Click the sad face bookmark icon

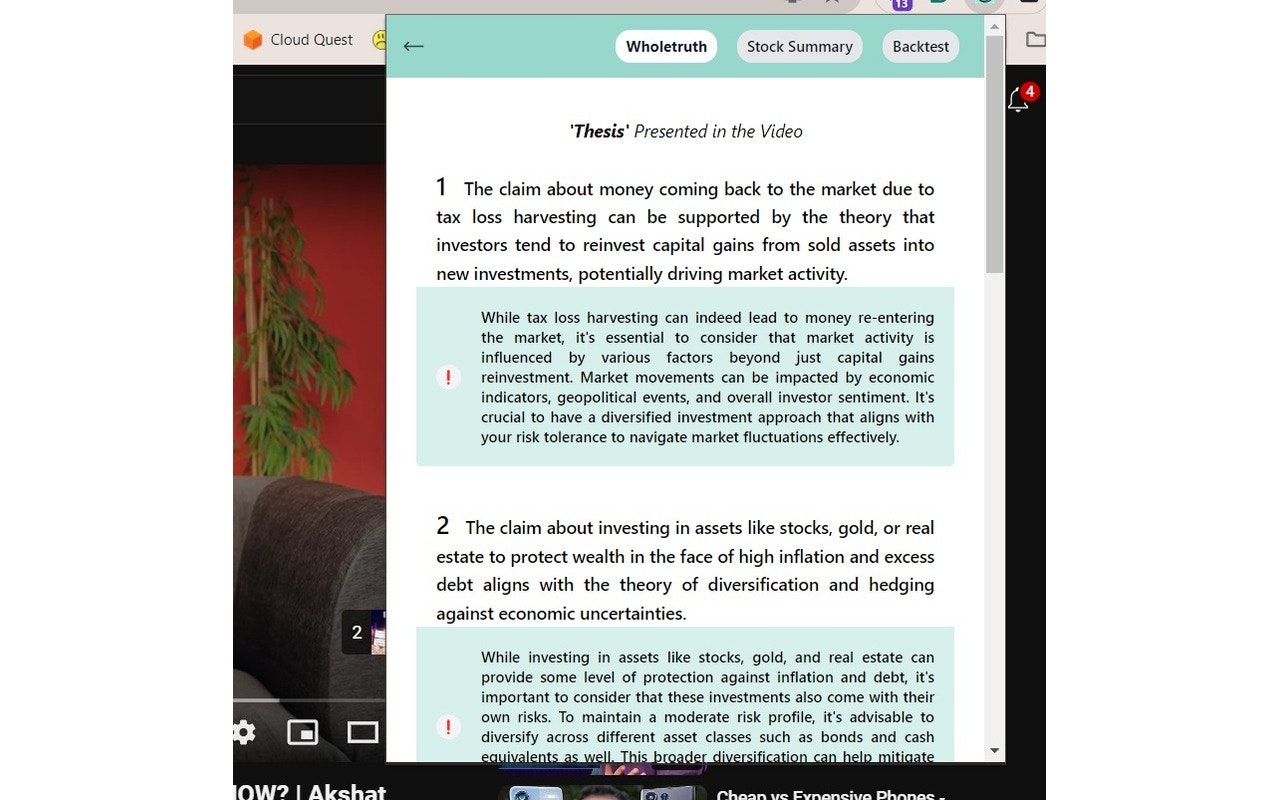(x=379, y=40)
